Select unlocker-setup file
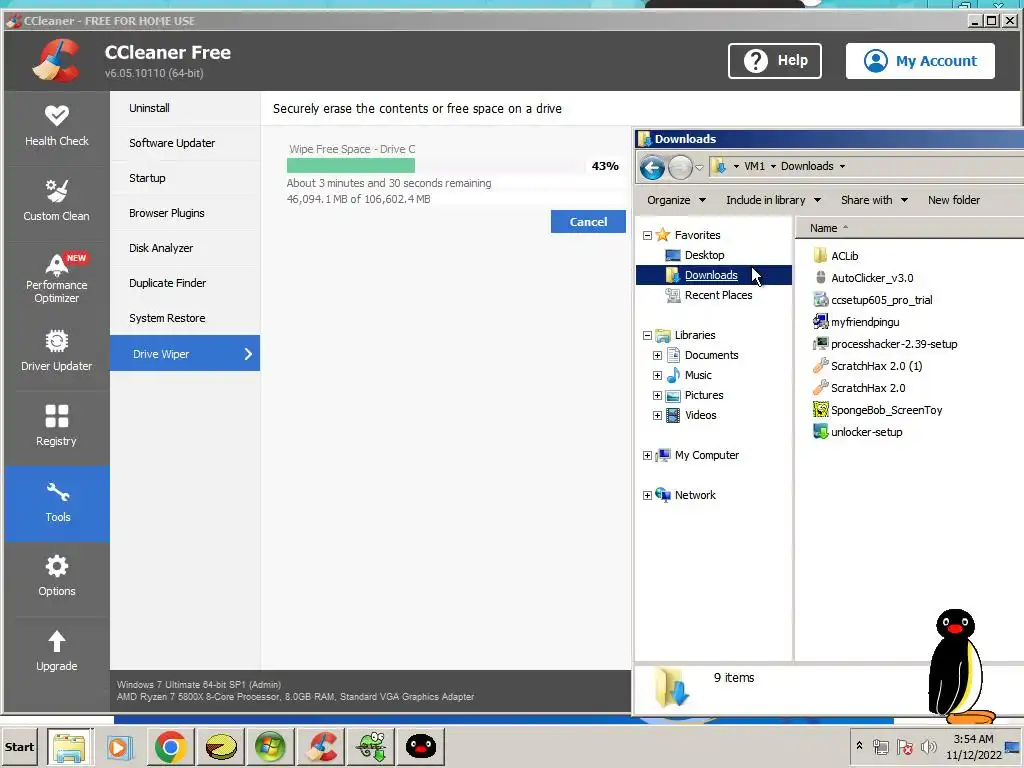 pyautogui.click(x=857, y=432)
